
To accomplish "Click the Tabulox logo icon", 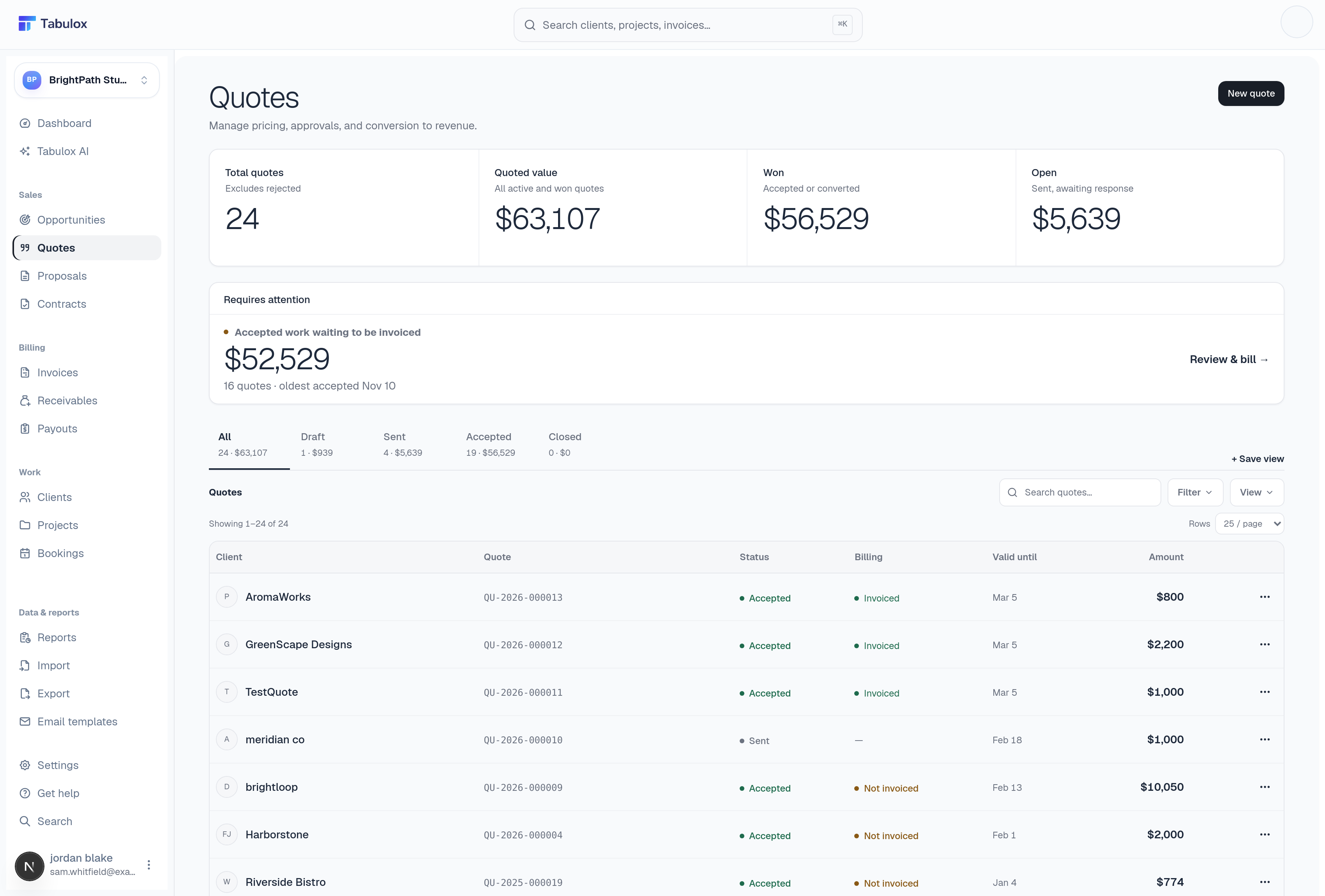I will point(26,23).
